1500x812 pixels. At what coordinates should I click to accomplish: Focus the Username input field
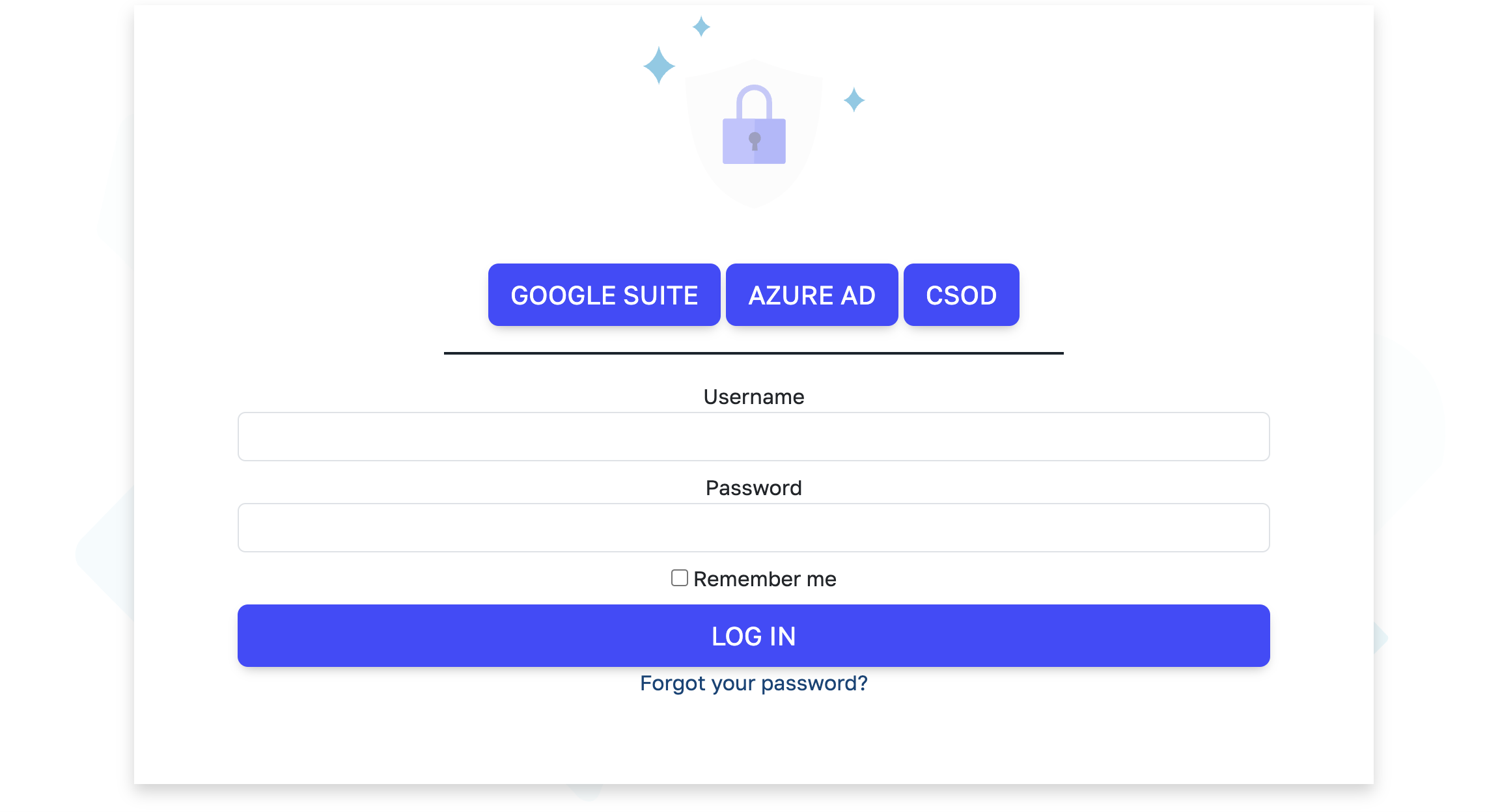754,437
